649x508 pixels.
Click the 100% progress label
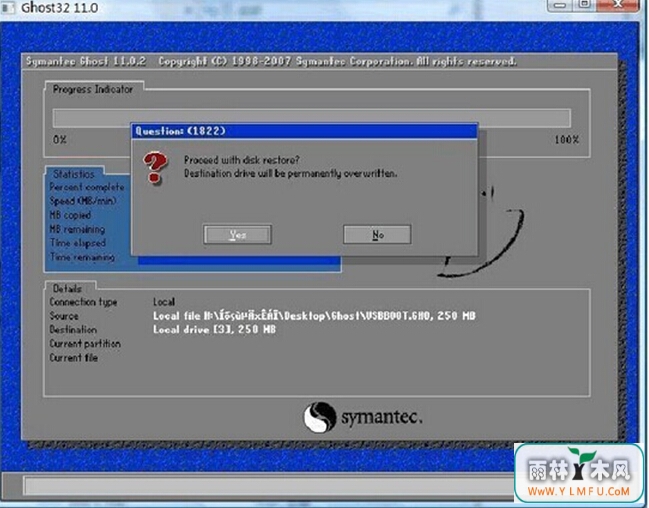pos(567,140)
